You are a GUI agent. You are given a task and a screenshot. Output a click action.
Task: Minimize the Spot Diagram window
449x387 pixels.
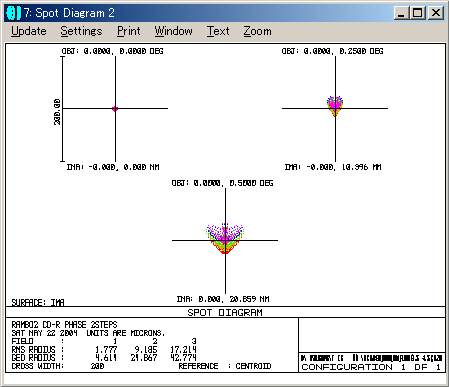pyautogui.click(x=401, y=13)
